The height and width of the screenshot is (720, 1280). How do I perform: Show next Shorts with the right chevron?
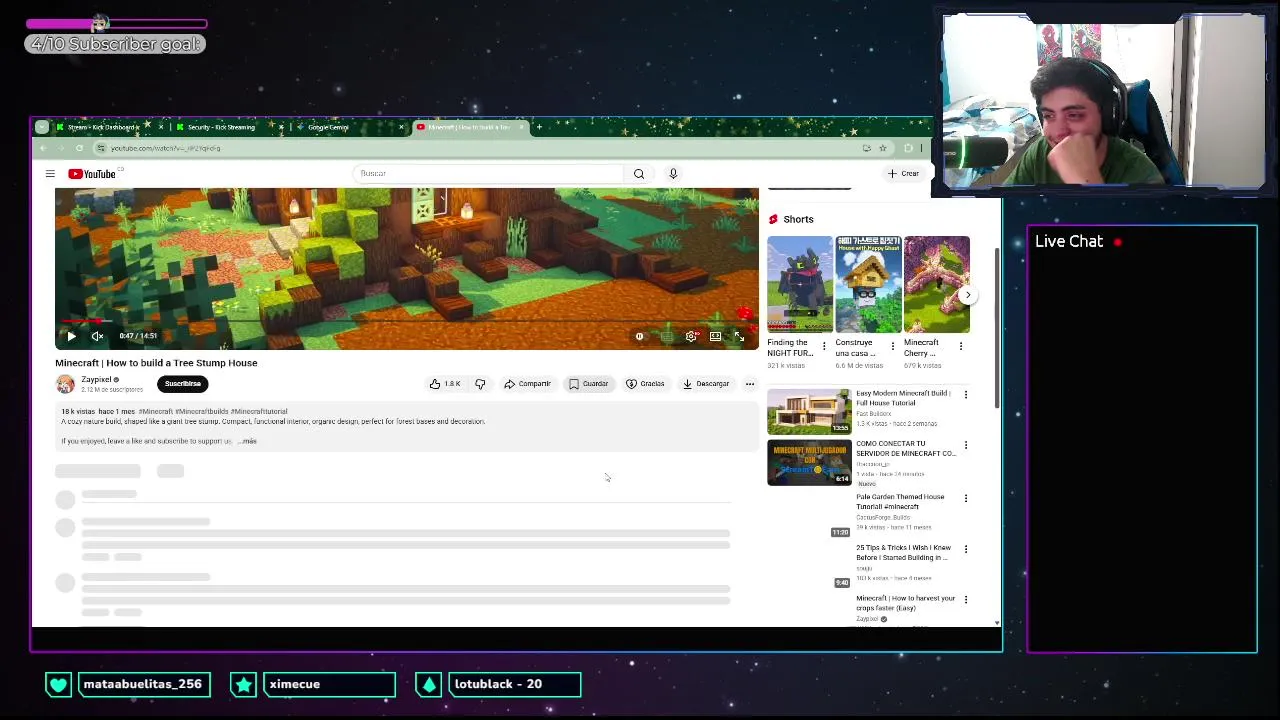pyautogui.click(x=967, y=295)
